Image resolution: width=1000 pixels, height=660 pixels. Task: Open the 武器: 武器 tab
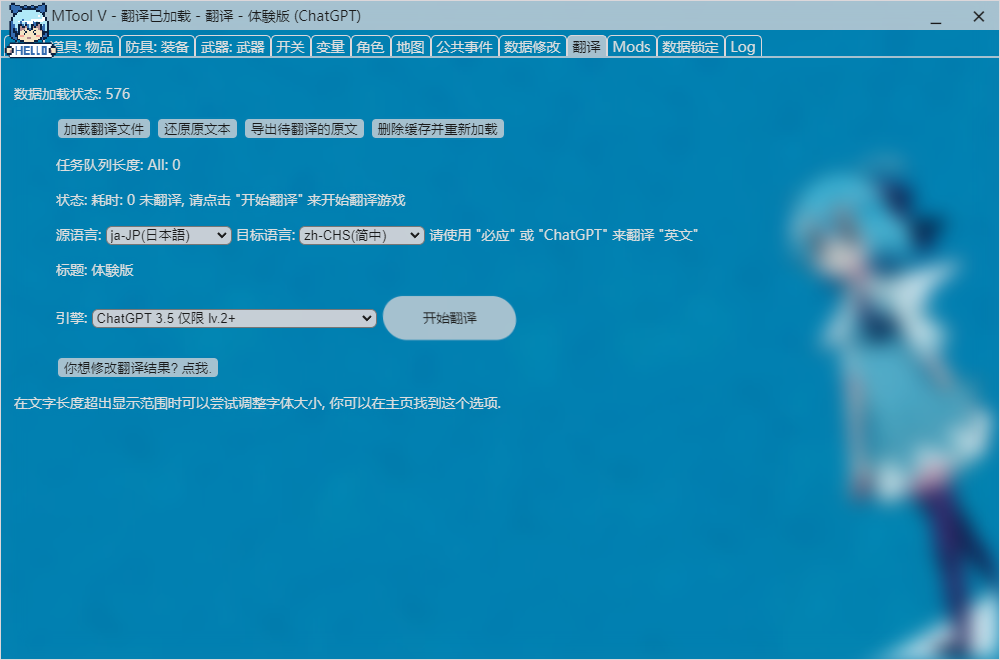(x=233, y=47)
